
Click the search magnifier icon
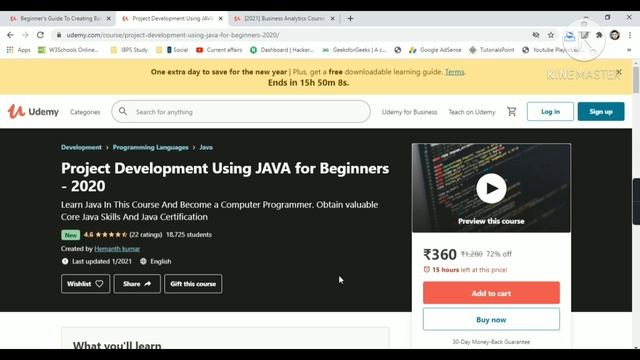(122, 111)
